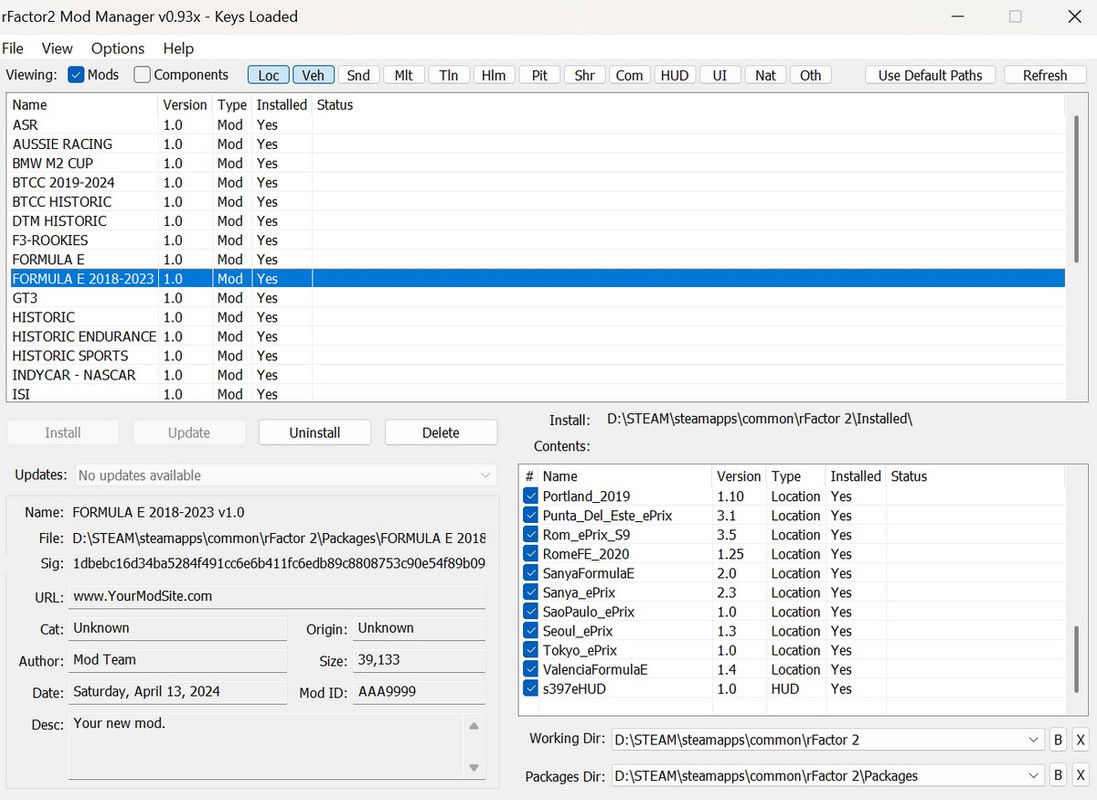1097x800 pixels.
Task: Select the BTCC 2019-2024 mod row
Action: [x=537, y=183]
